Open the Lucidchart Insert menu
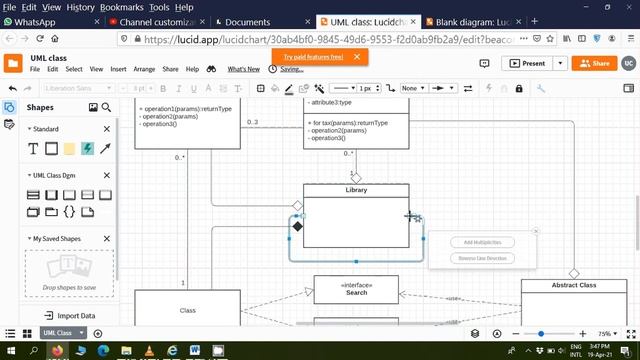Image resolution: width=640 pixels, height=360 pixels. pyautogui.click(x=118, y=69)
